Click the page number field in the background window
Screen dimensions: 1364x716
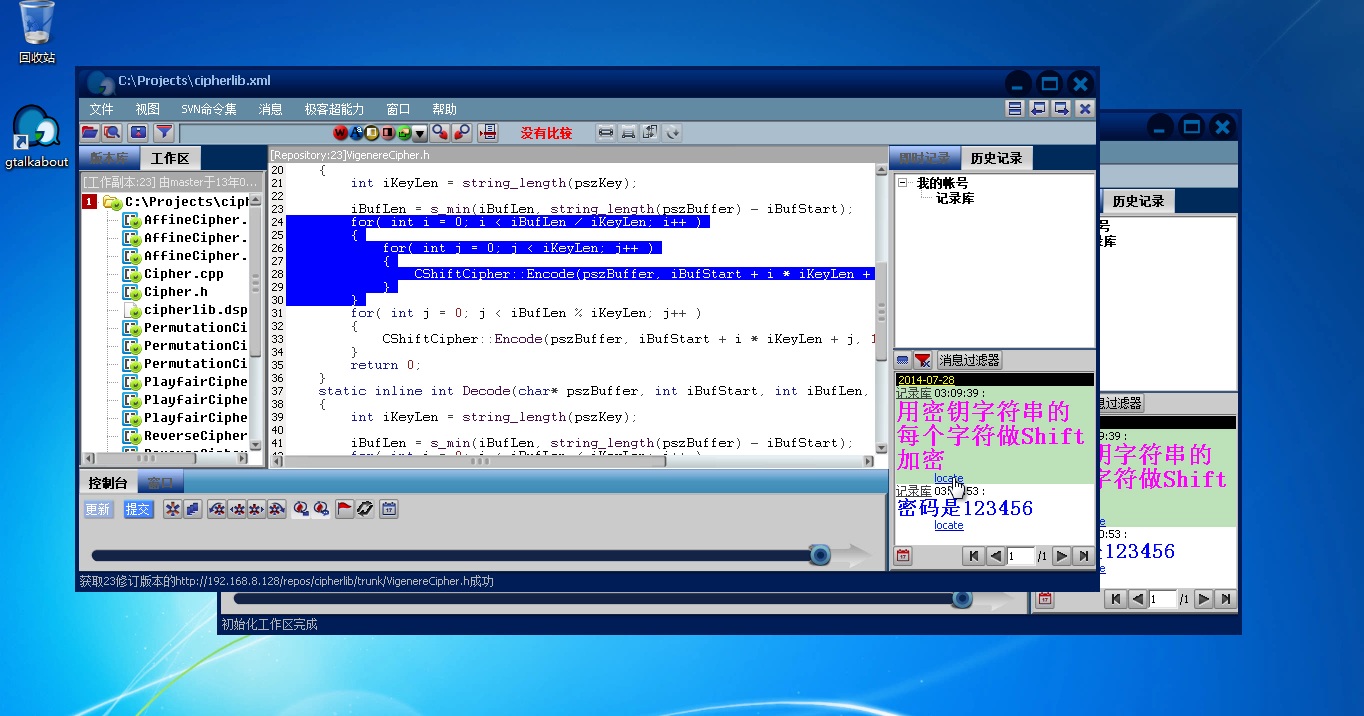coord(1163,599)
